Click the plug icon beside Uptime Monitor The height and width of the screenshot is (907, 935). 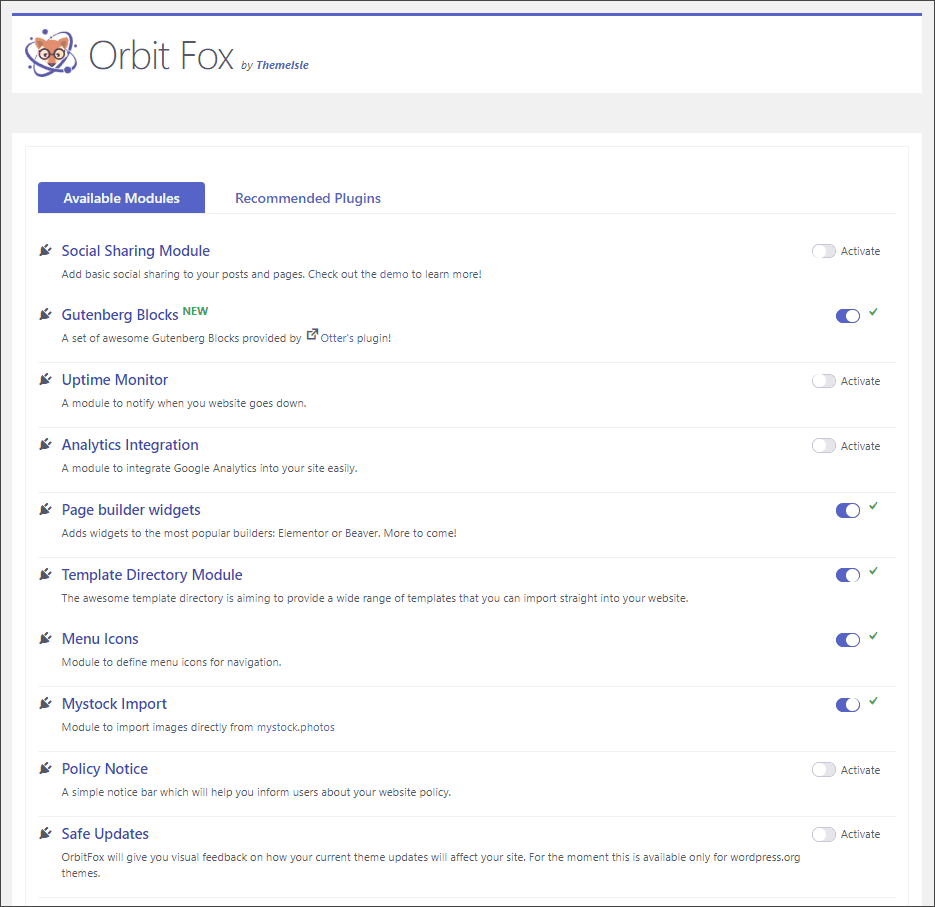tap(45, 379)
